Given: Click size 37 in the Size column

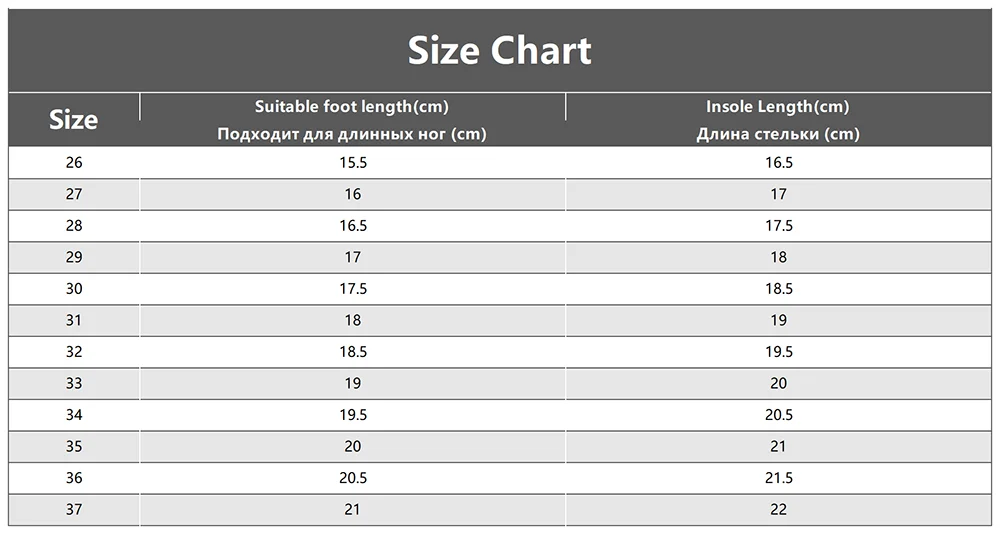Looking at the screenshot, I should 74,509.
